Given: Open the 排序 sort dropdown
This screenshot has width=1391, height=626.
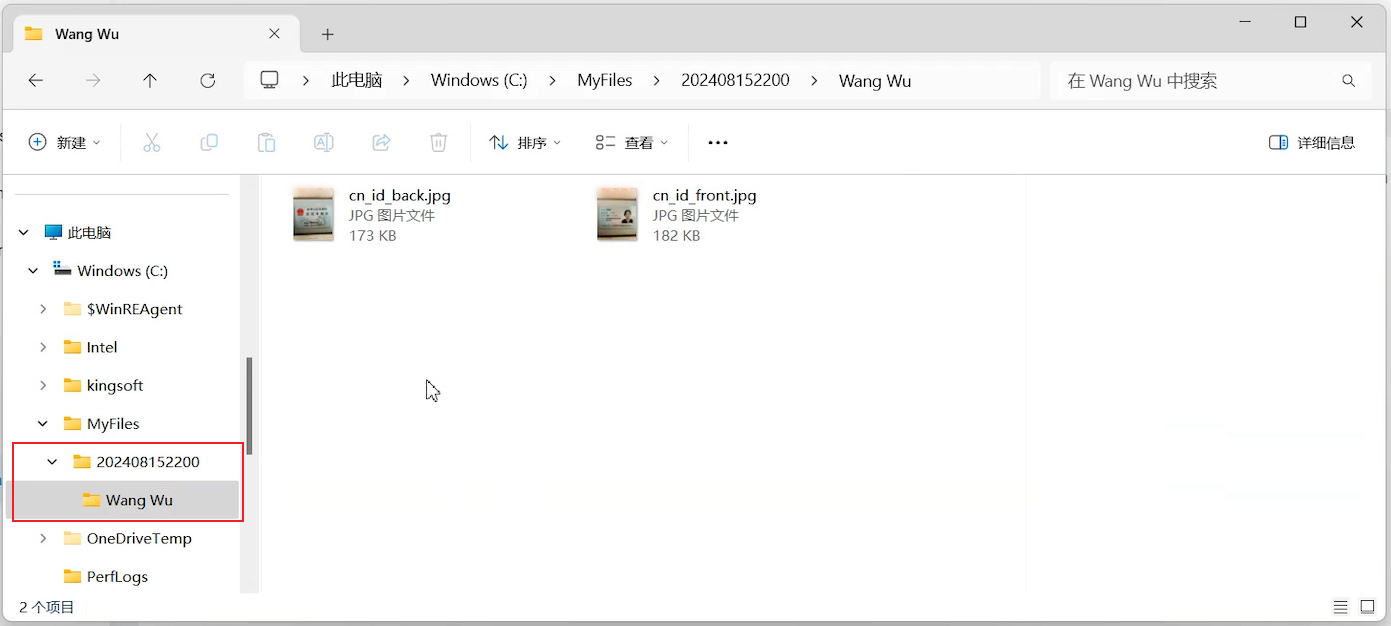Looking at the screenshot, I should [524, 142].
